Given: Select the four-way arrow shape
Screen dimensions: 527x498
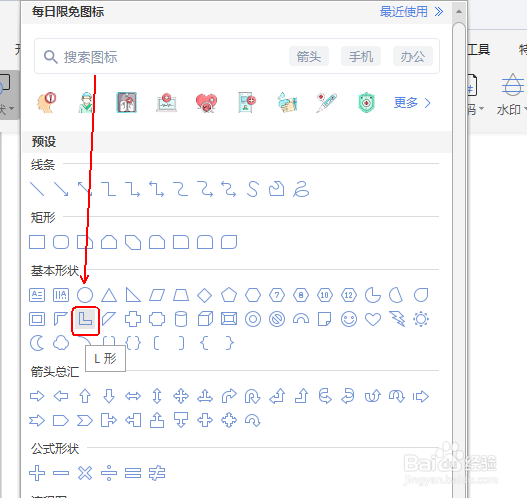Looking at the screenshot, I should pos(181,396).
